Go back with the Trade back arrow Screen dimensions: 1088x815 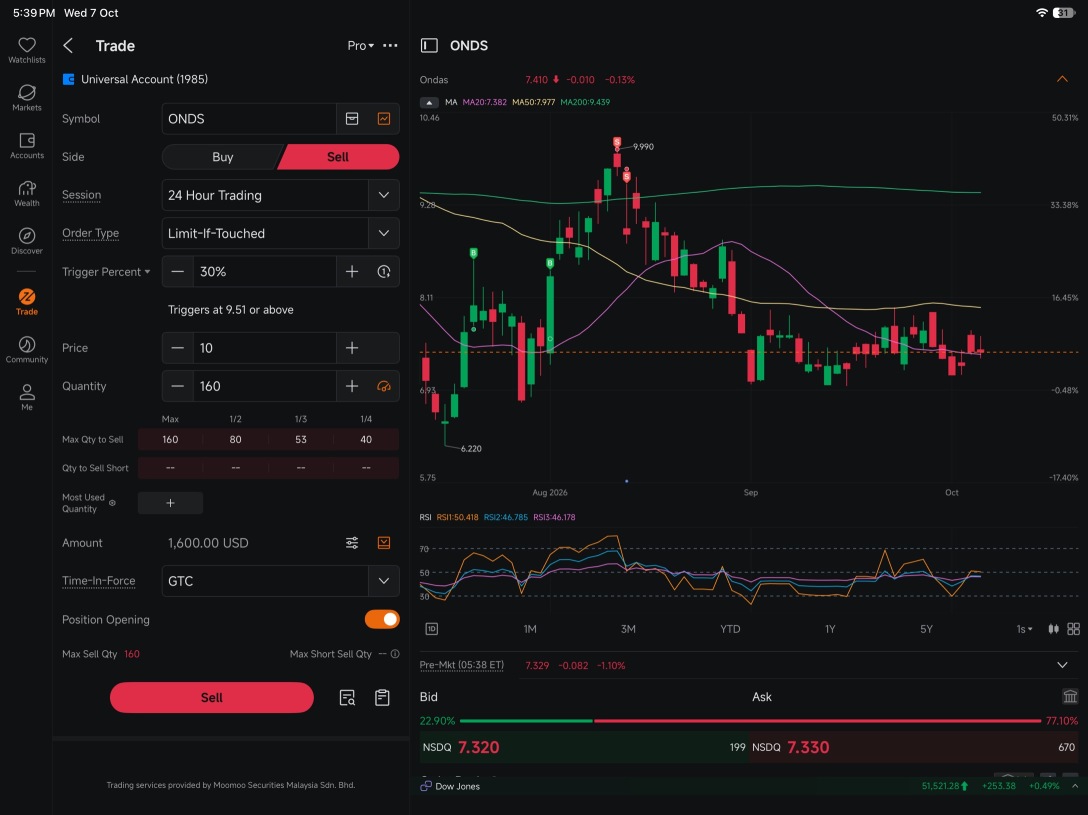coord(68,46)
